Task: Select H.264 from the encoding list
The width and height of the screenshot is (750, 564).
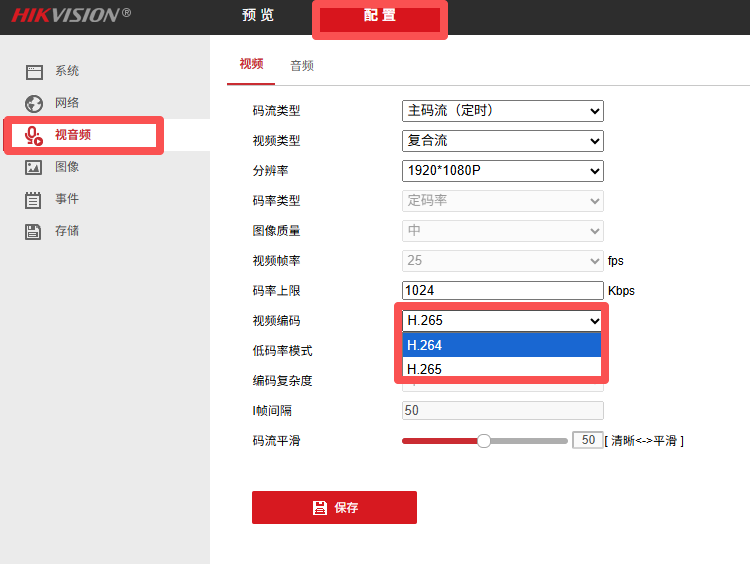Action: click(x=501, y=345)
